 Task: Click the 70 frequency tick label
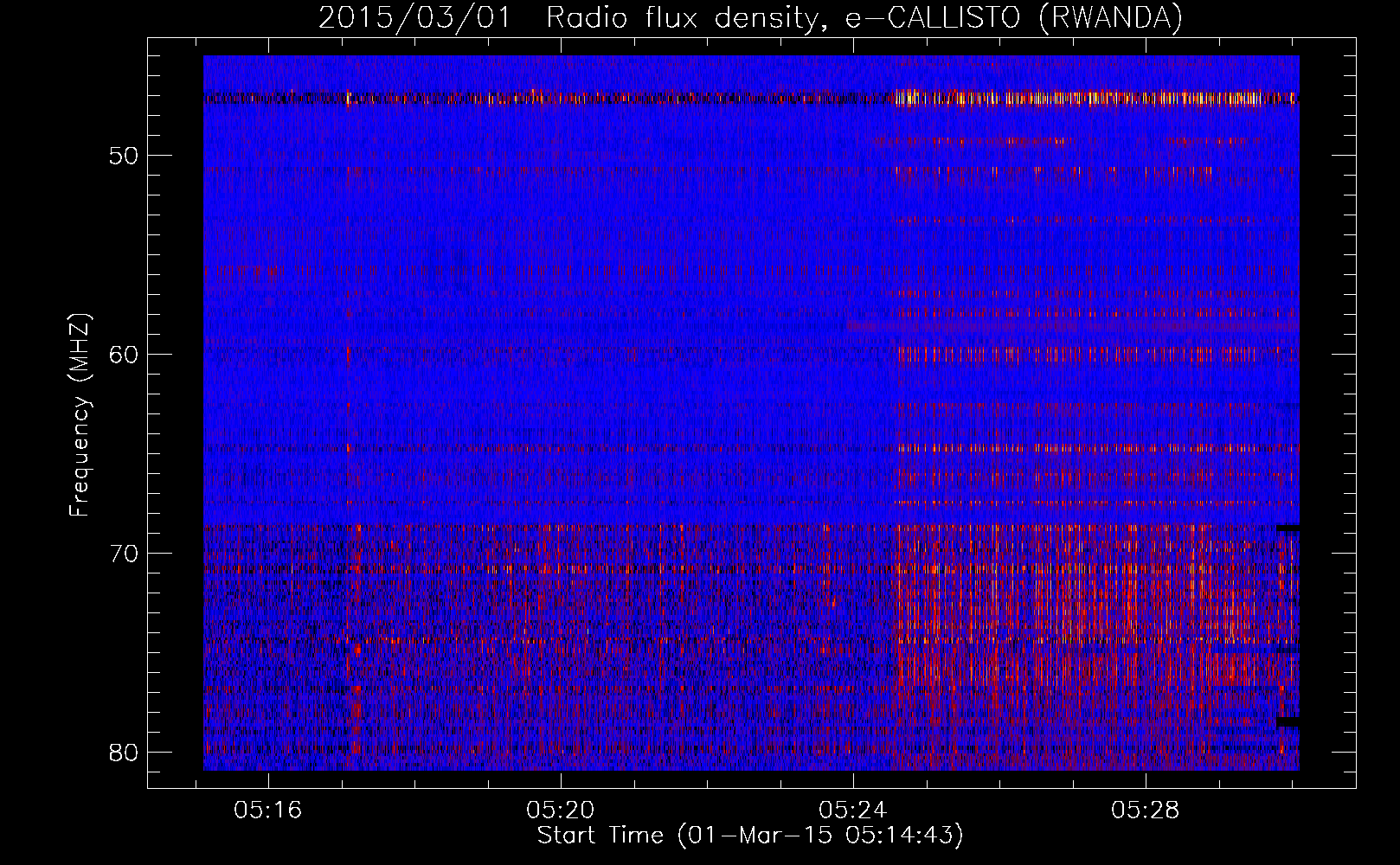(124, 554)
